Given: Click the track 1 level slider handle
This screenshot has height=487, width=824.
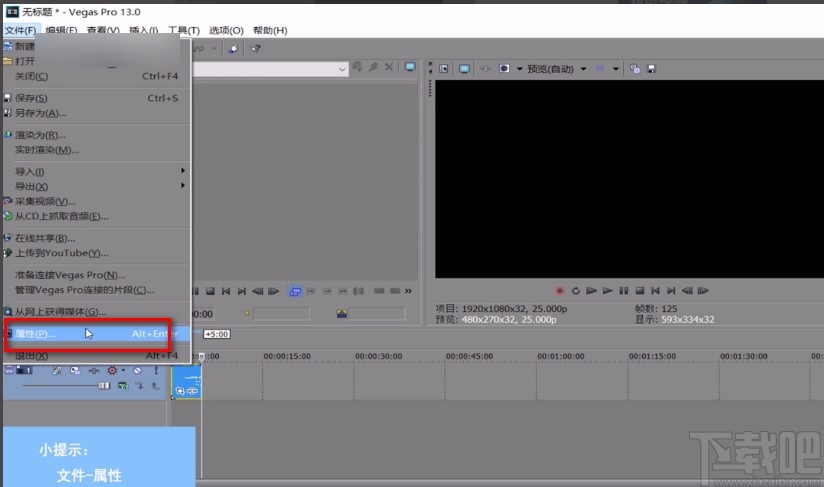Looking at the screenshot, I should 104,386.
